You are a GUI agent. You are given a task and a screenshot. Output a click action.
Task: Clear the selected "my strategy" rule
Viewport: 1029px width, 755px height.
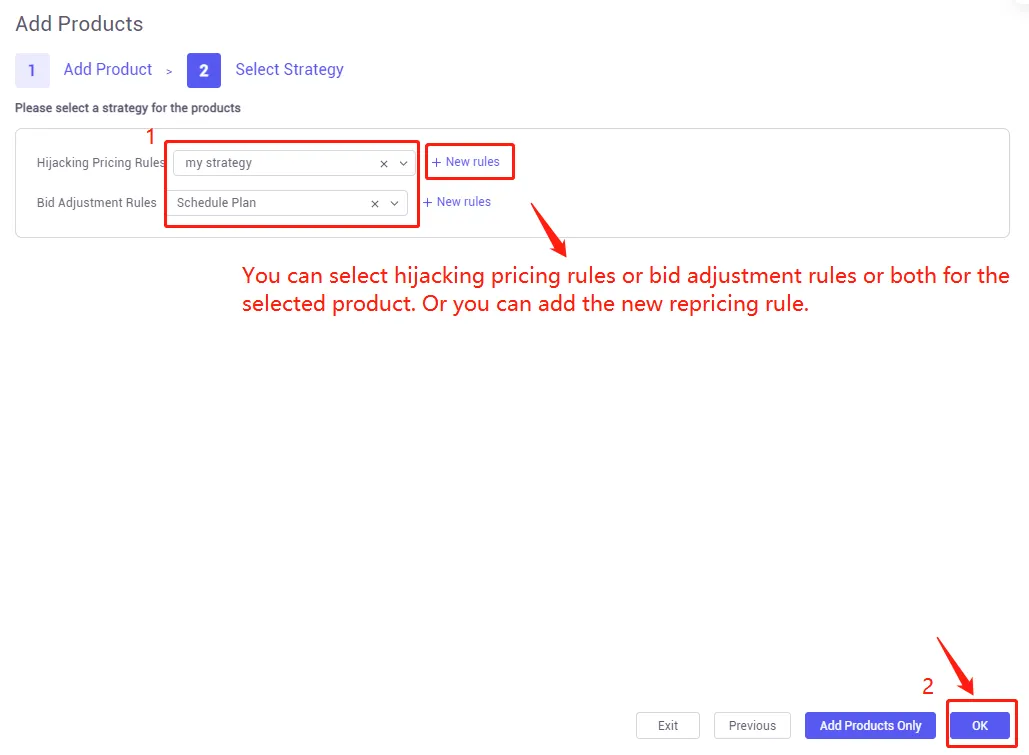coord(383,162)
